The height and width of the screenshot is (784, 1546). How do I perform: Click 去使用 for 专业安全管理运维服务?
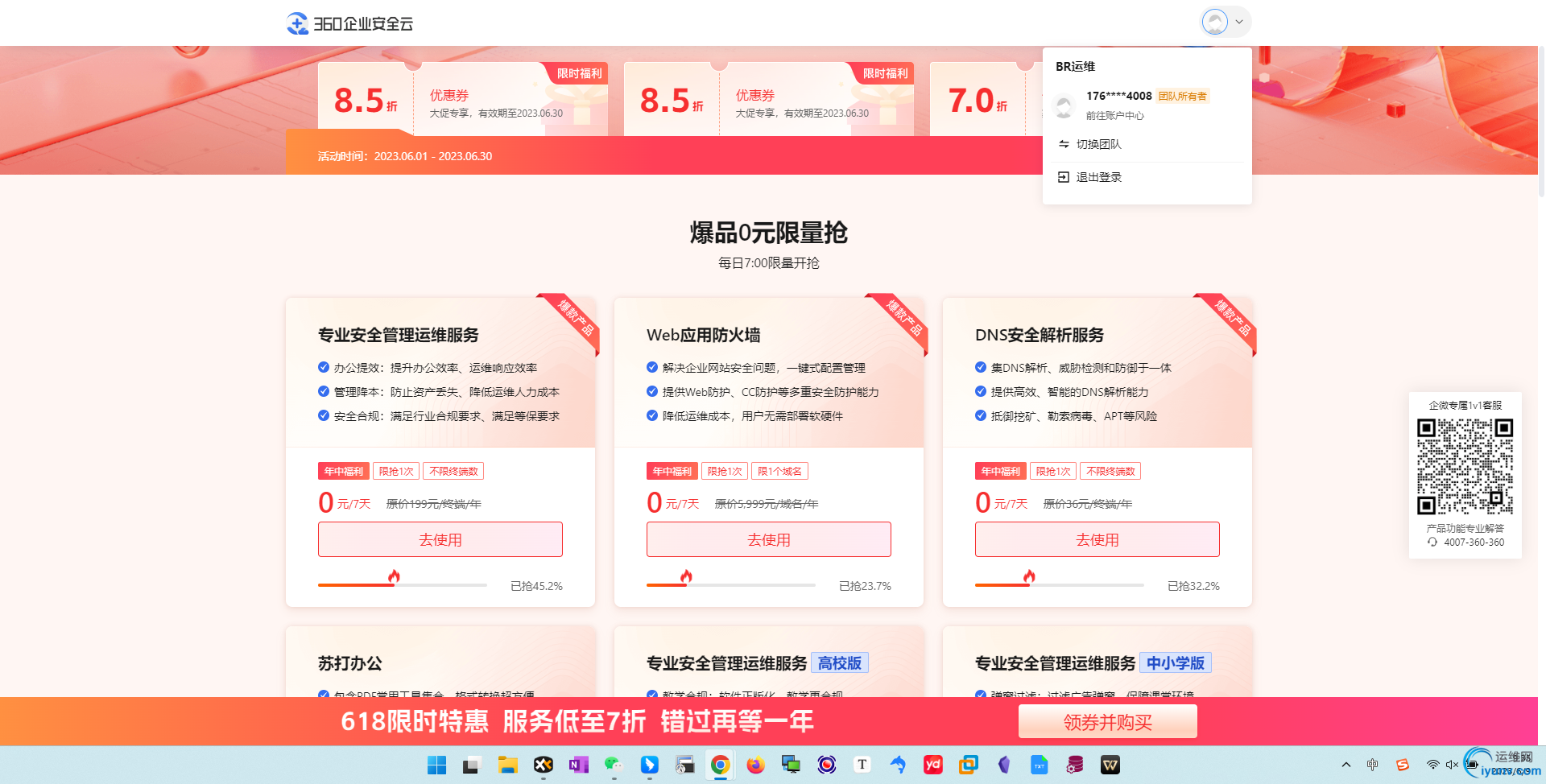click(x=440, y=539)
